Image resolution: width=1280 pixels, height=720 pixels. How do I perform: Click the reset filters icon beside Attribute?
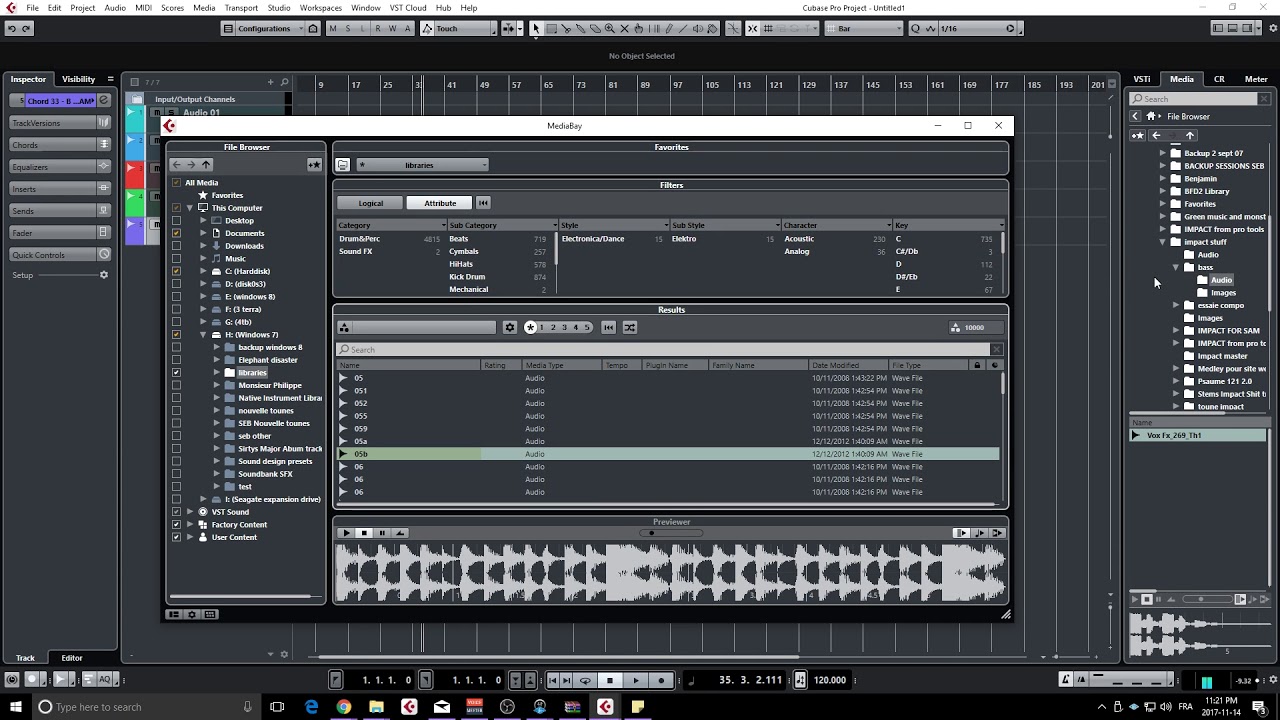pos(483,203)
